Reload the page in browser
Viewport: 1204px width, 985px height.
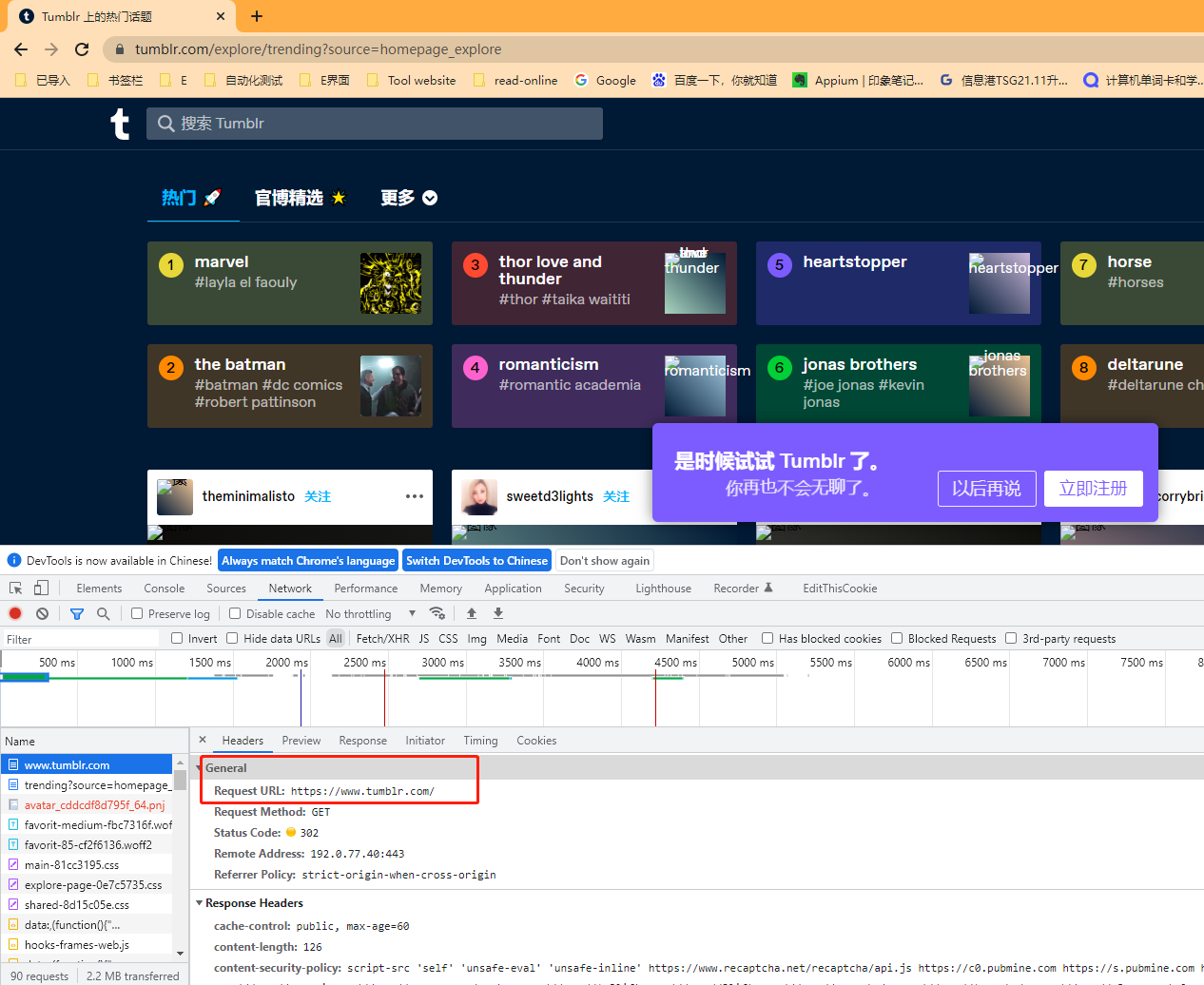pos(82,49)
